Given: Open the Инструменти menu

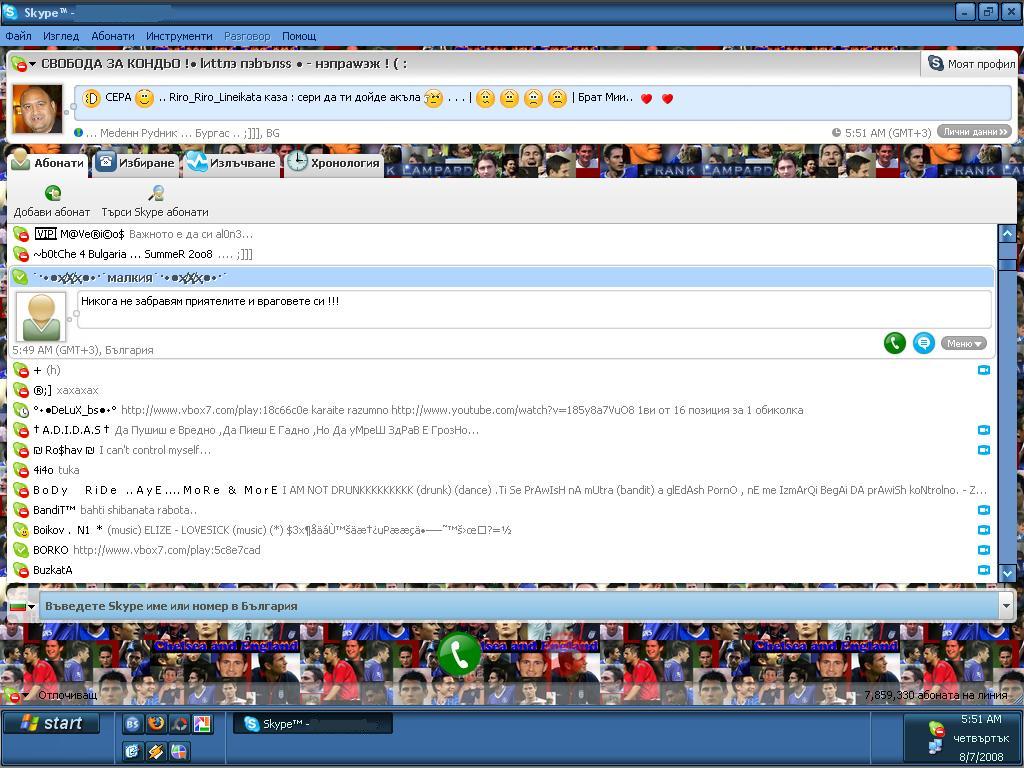Looking at the screenshot, I should tap(179, 36).
